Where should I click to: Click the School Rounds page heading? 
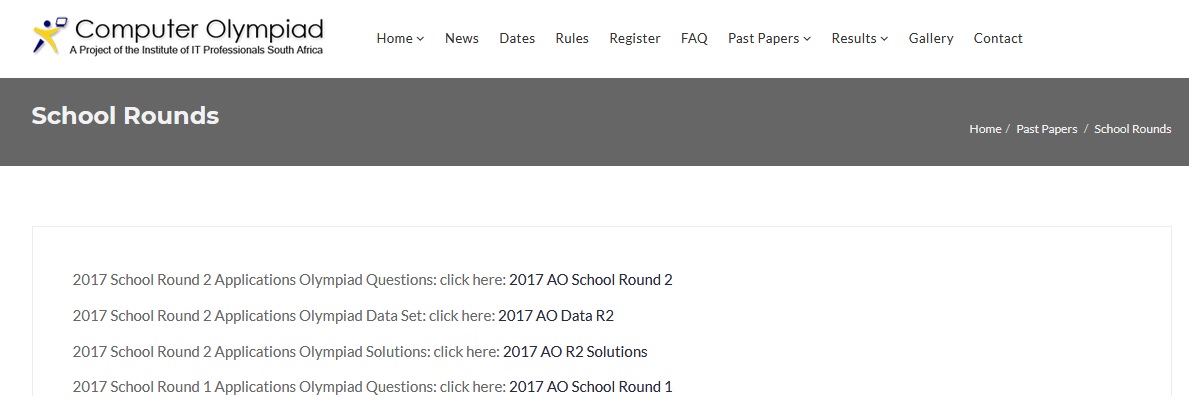125,116
